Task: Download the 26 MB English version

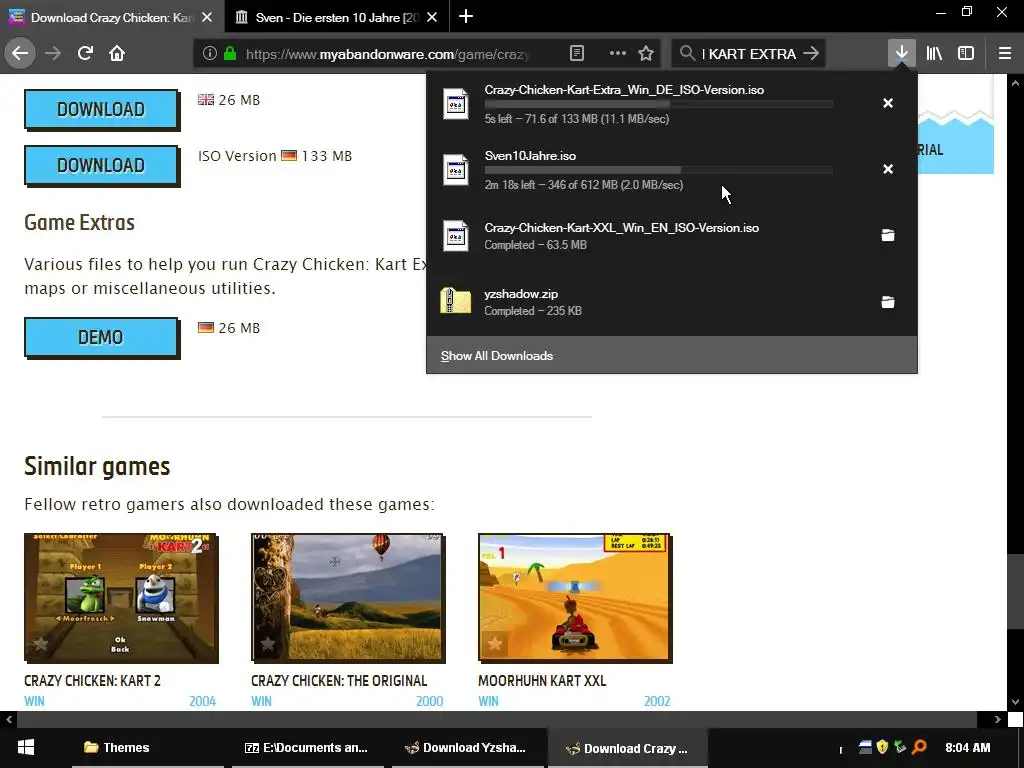Action: [x=101, y=109]
